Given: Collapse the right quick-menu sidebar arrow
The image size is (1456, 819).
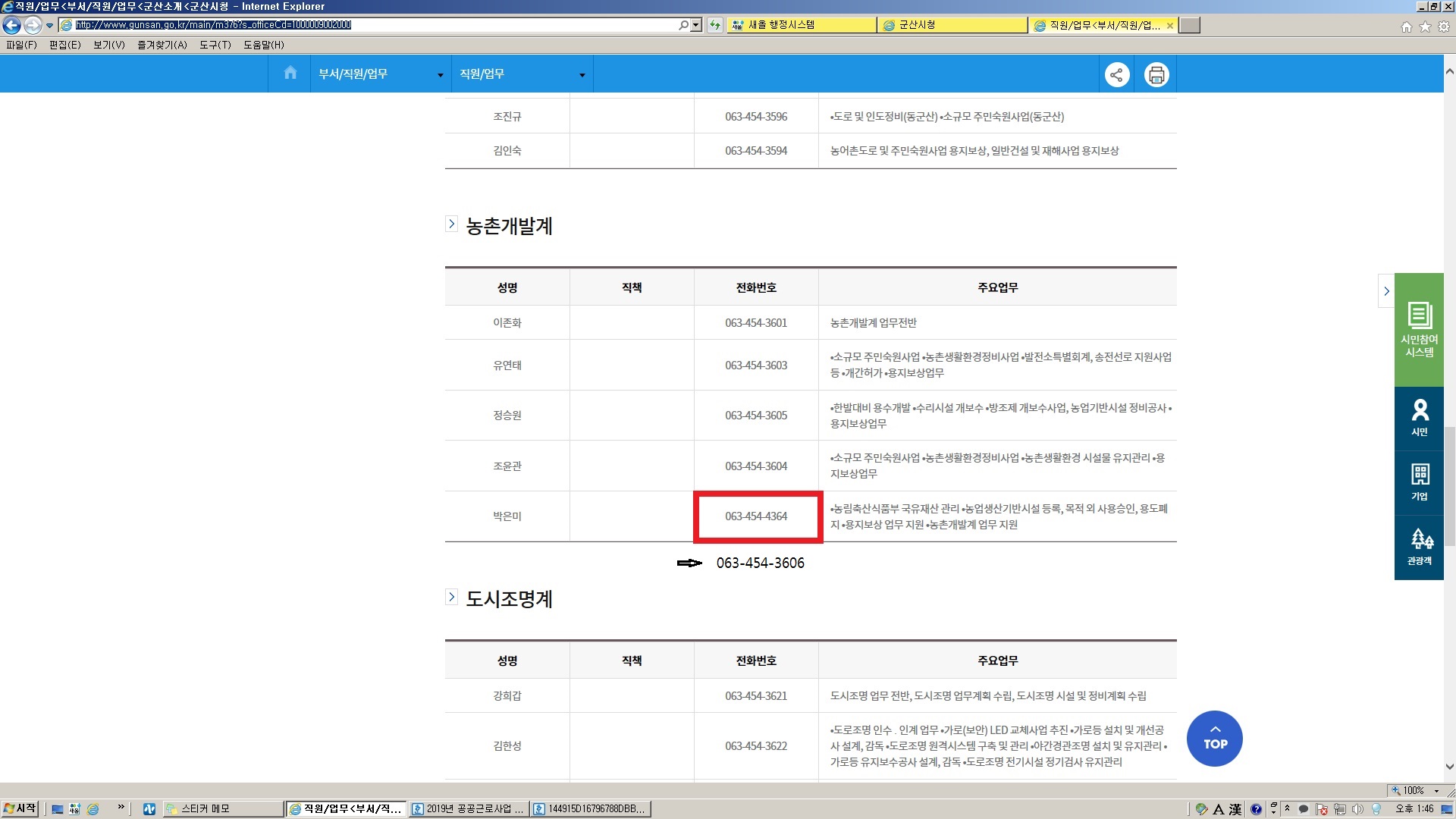Looking at the screenshot, I should click(x=1386, y=291).
